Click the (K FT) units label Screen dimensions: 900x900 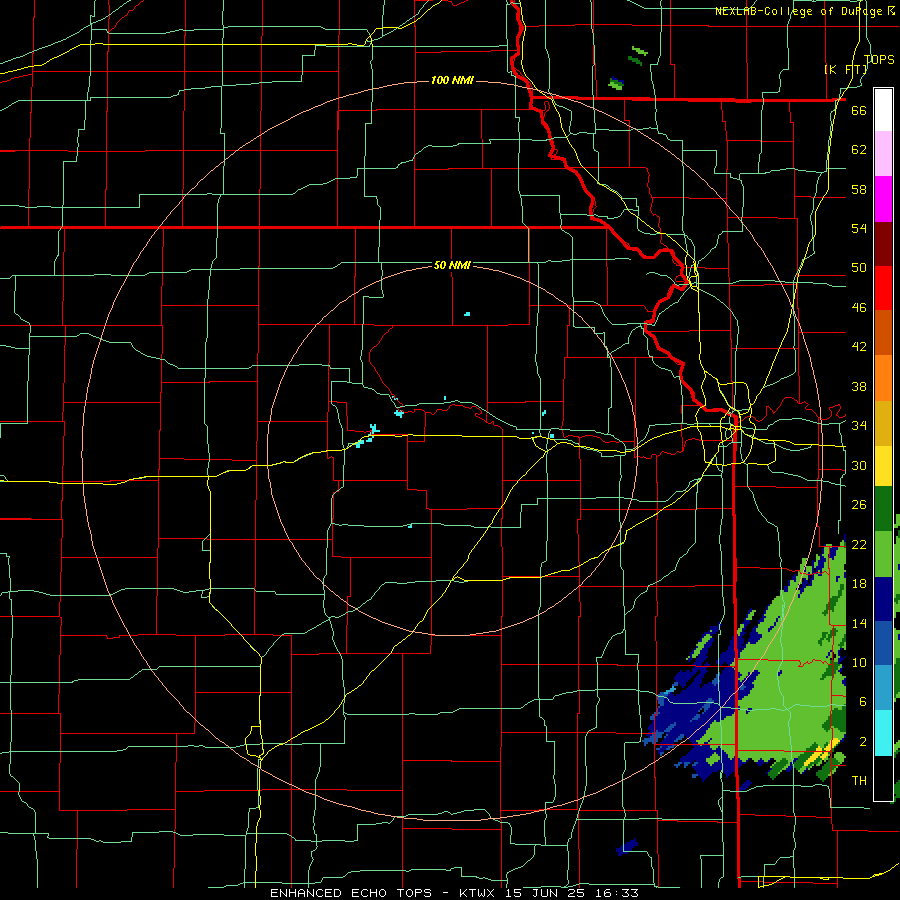click(845, 69)
